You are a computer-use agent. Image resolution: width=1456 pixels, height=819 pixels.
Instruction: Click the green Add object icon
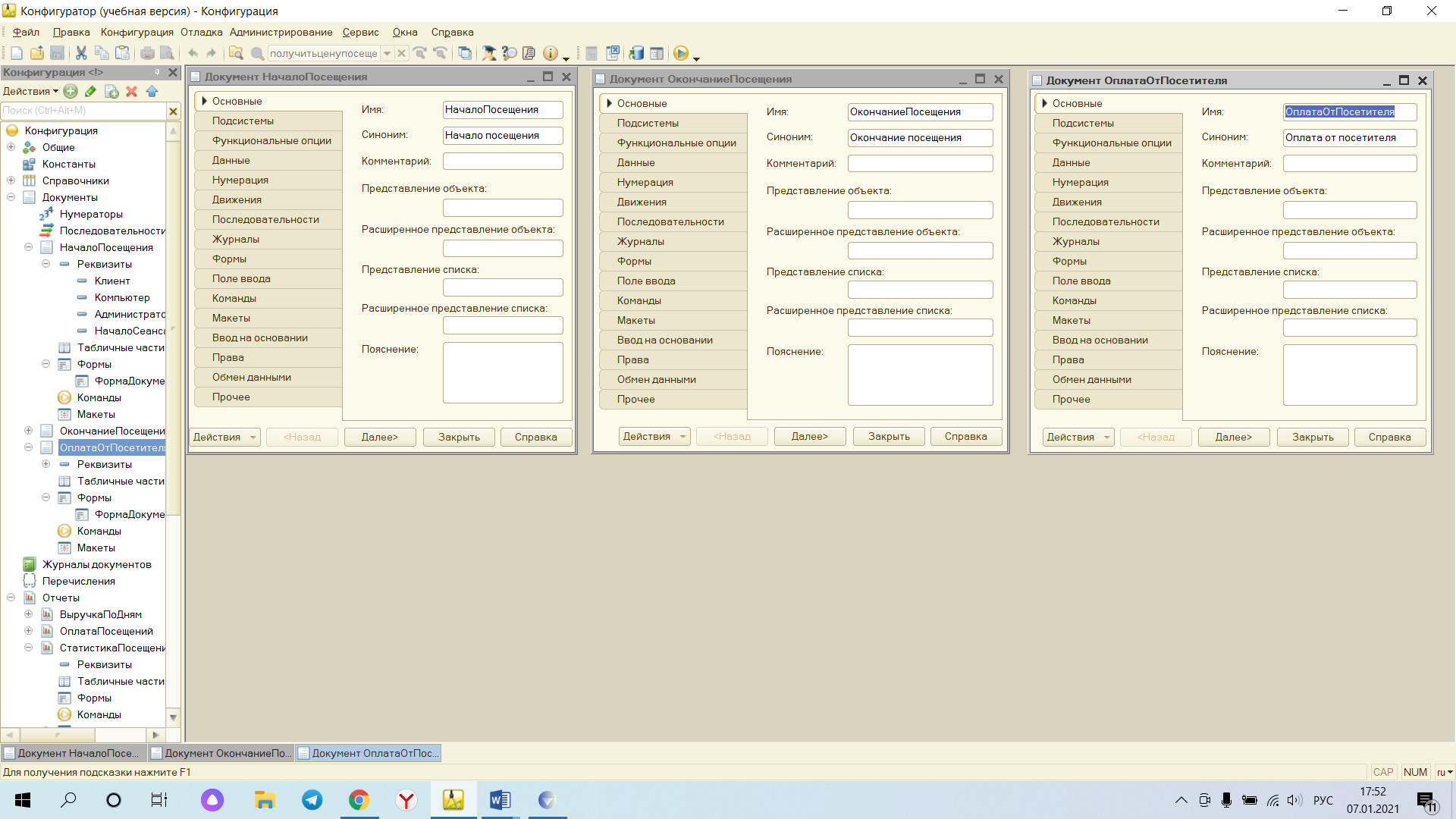tap(71, 91)
